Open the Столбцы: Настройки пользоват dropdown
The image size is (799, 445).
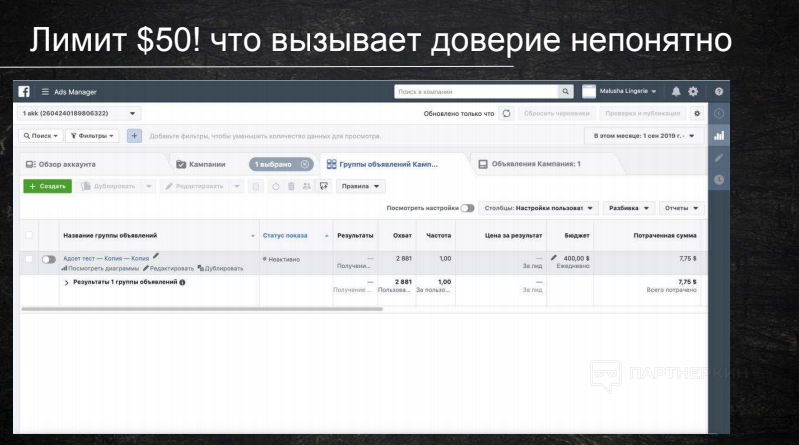tap(539, 208)
